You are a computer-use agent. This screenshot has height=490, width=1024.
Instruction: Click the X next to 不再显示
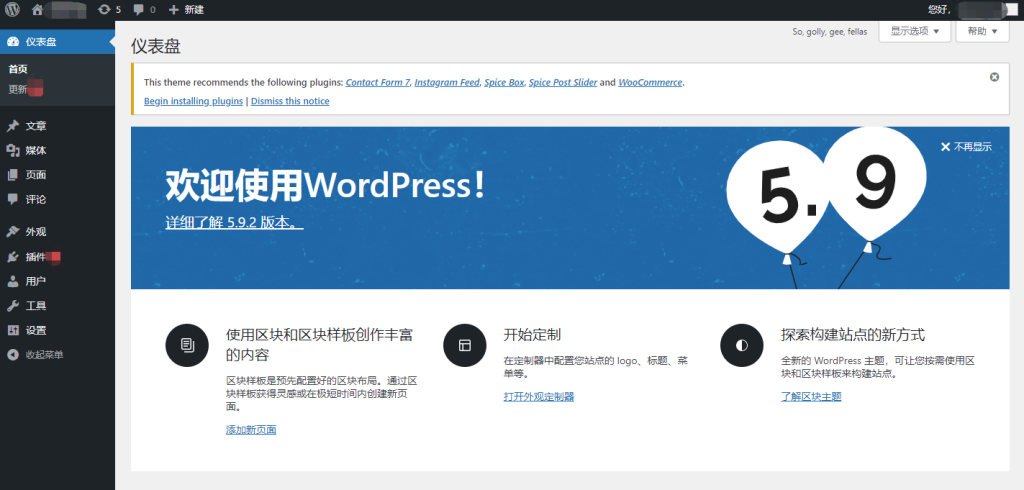[x=945, y=146]
